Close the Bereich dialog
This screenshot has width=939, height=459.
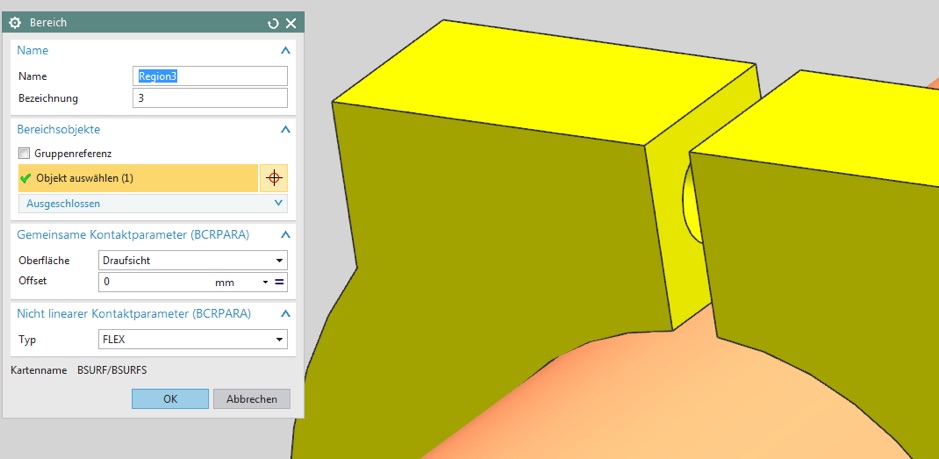pos(291,23)
